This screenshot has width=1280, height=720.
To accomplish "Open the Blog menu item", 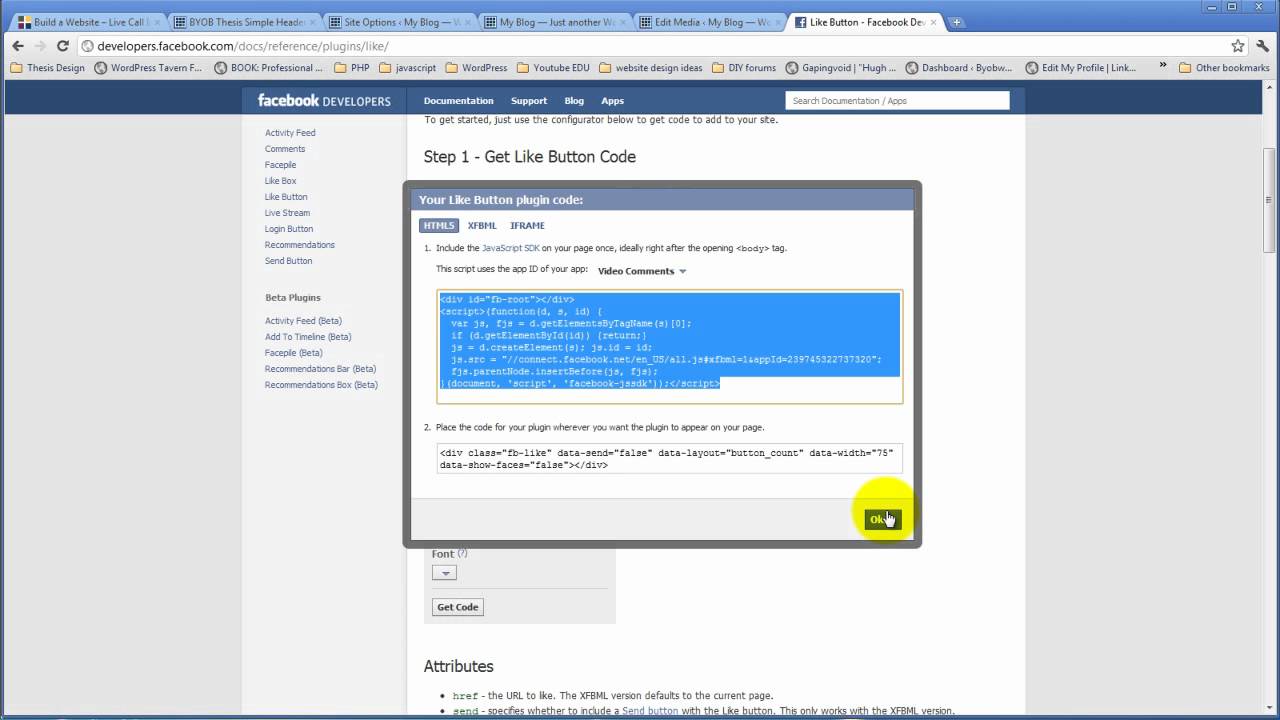I will [574, 101].
